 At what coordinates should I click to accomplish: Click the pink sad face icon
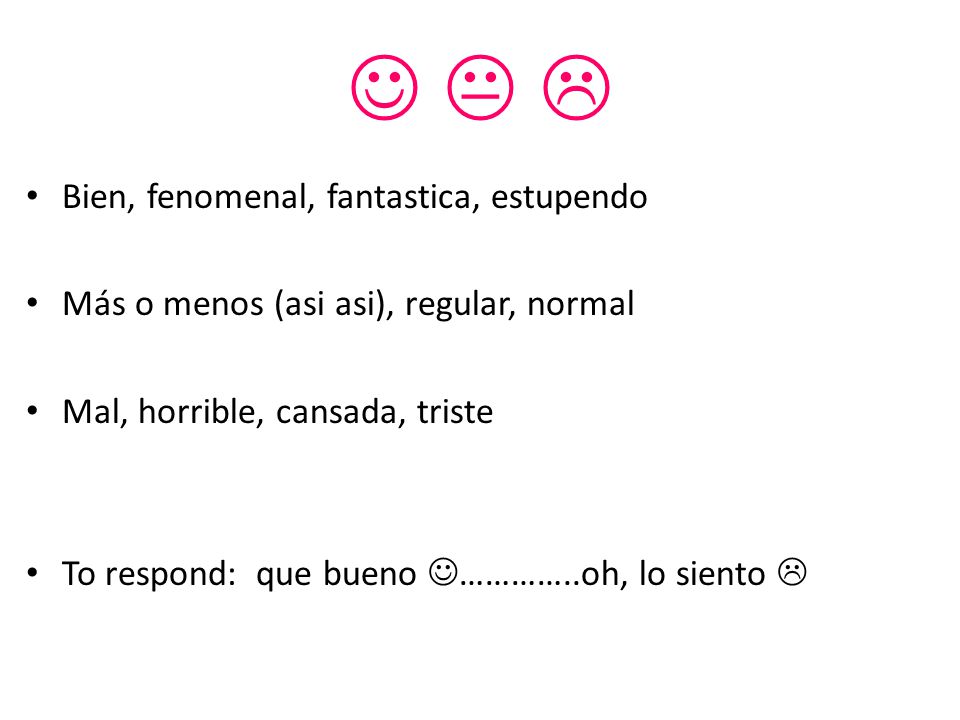(577, 88)
